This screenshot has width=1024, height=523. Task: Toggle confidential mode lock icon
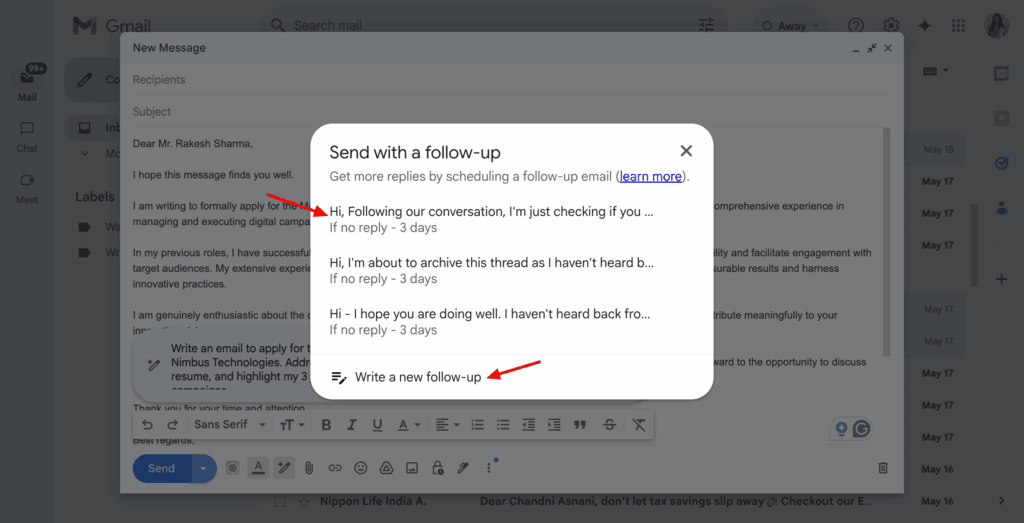pos(438,468)
